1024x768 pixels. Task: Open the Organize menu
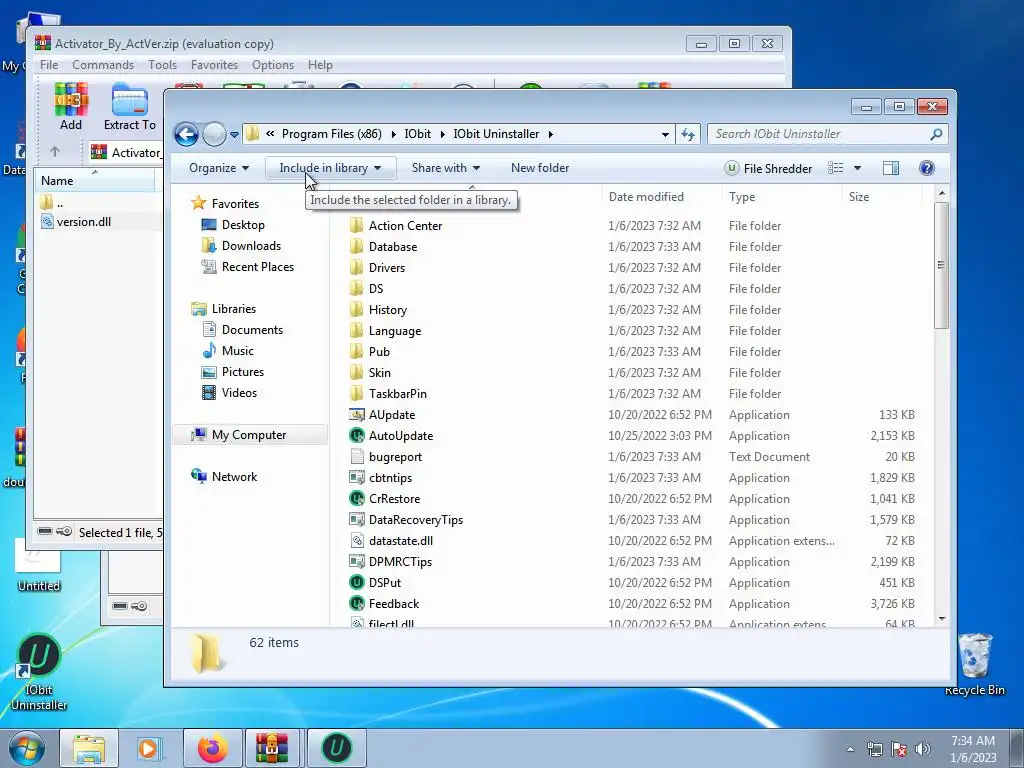click(219, 168)
